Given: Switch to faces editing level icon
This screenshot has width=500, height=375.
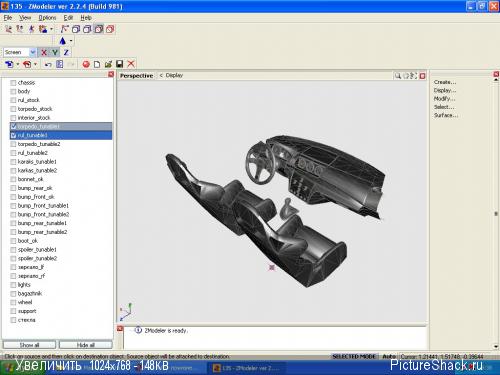Looking at the screenshot, I should coord(31,29).
